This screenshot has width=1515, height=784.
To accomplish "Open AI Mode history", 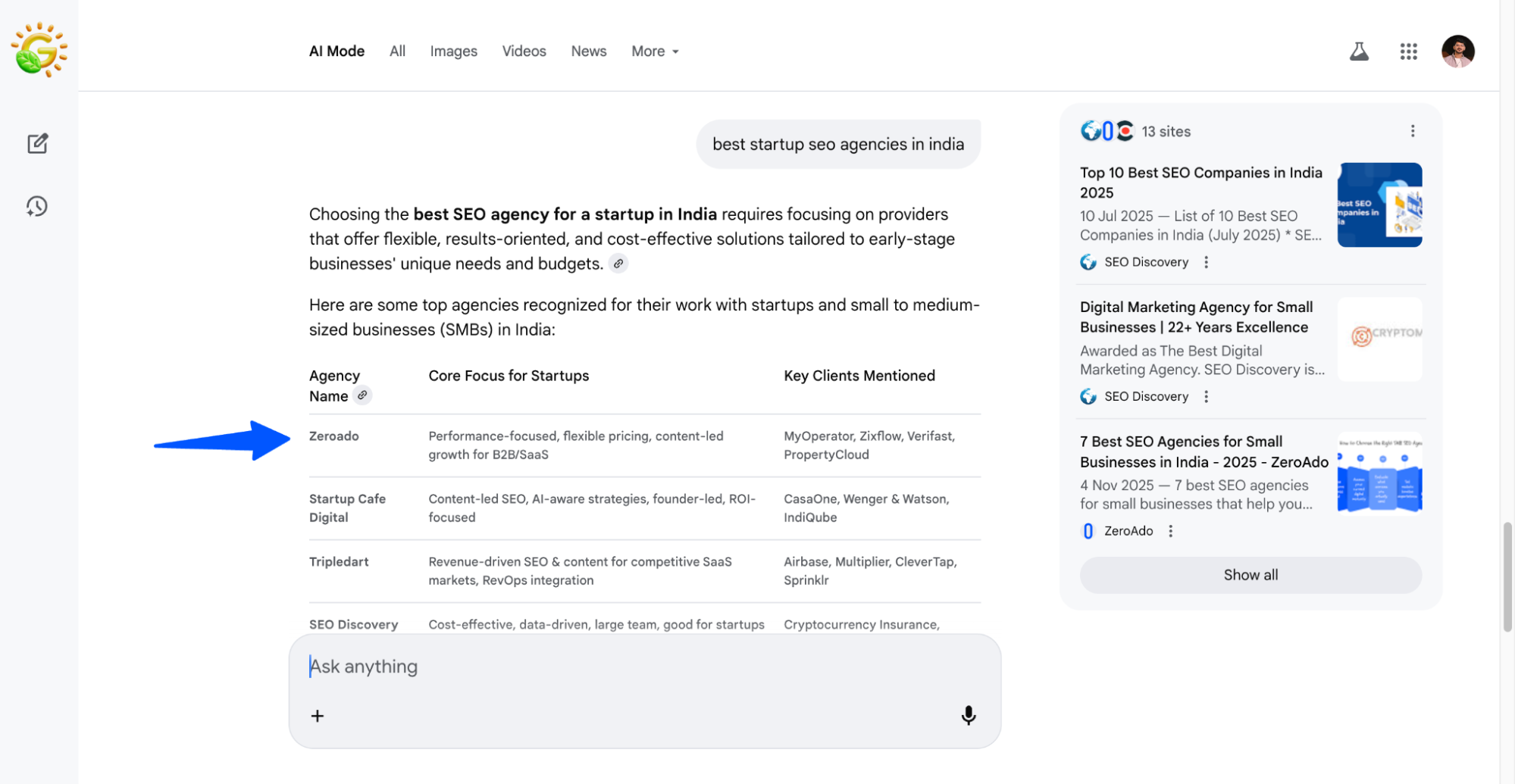I will [38, 205].
